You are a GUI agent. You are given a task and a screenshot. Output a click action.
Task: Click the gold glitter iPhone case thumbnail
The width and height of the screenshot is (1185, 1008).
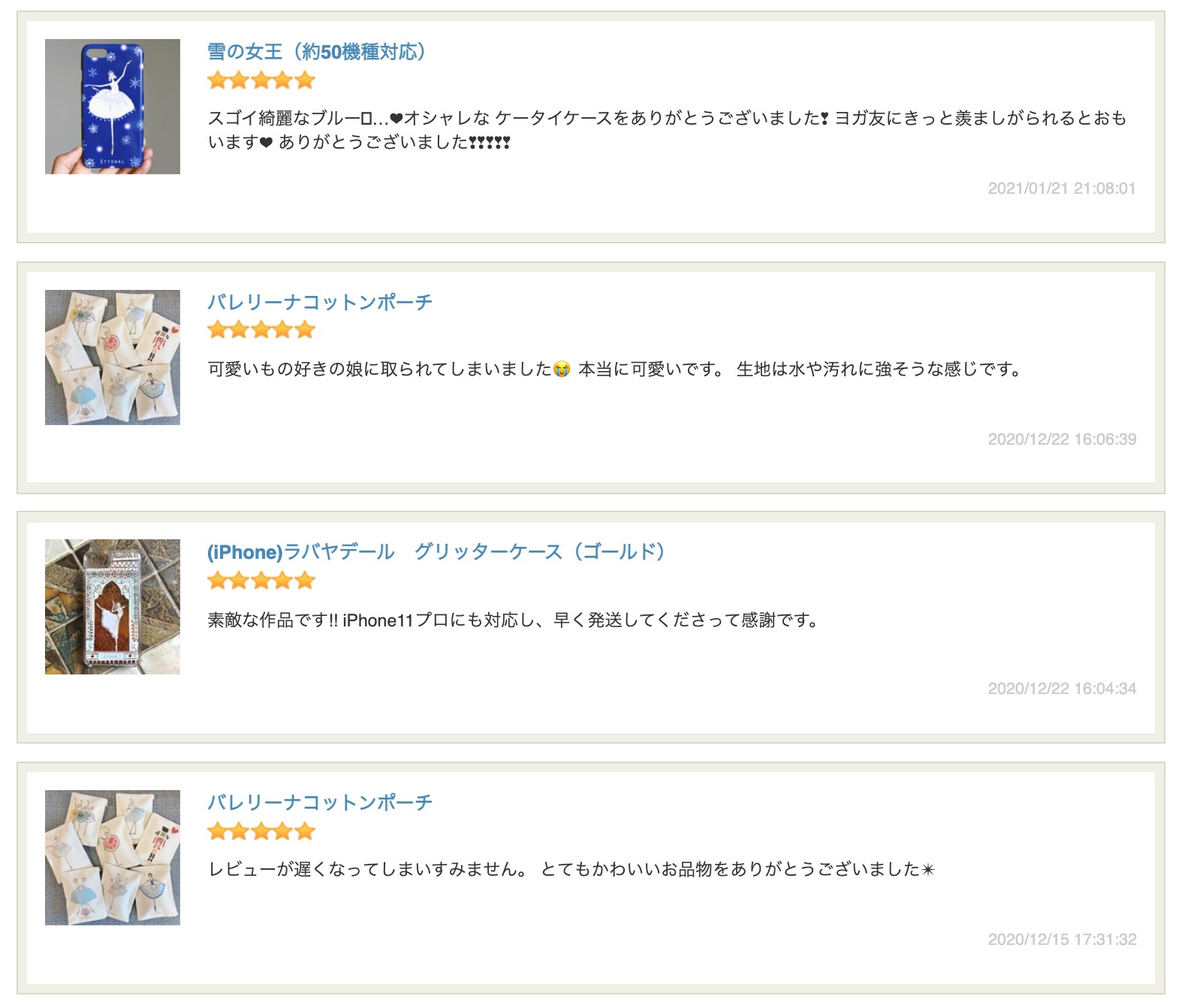click(113, 607)
